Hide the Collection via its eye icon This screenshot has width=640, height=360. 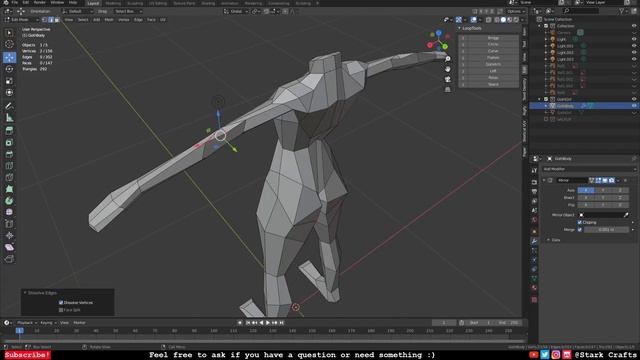point(634,26)
